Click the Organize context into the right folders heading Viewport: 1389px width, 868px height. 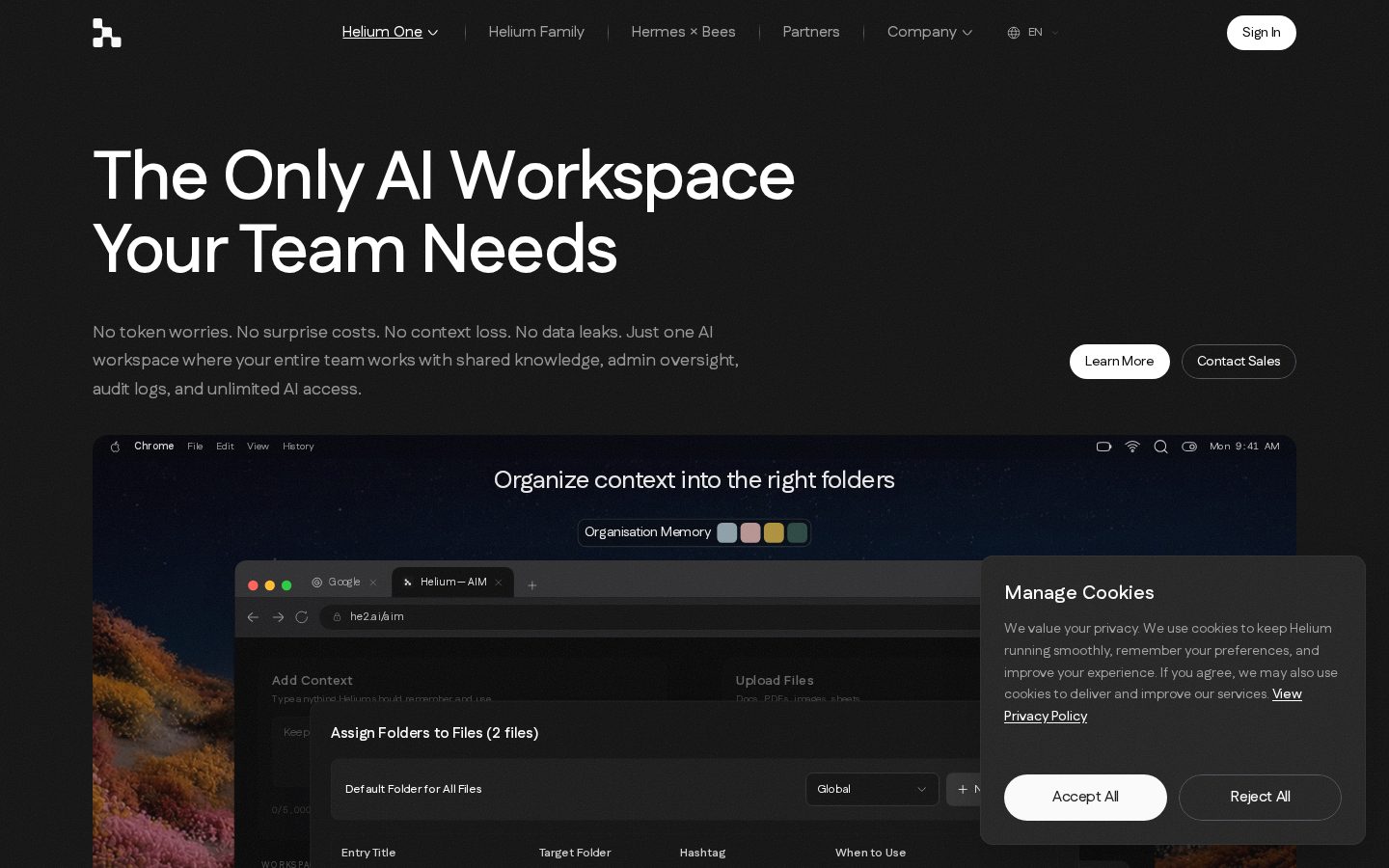coord(694,480)
